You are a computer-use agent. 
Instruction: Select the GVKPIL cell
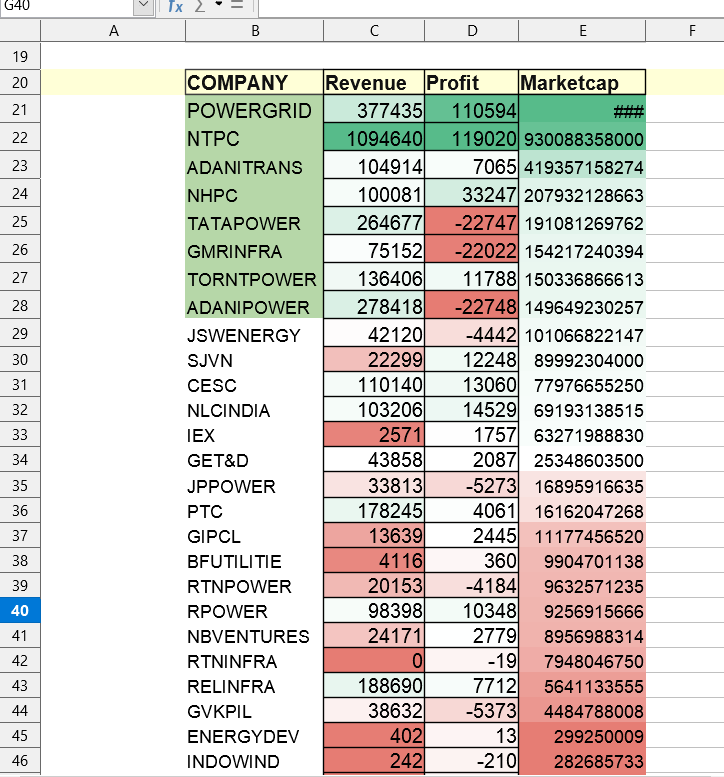pyautogui.click(x=254, y=711)
